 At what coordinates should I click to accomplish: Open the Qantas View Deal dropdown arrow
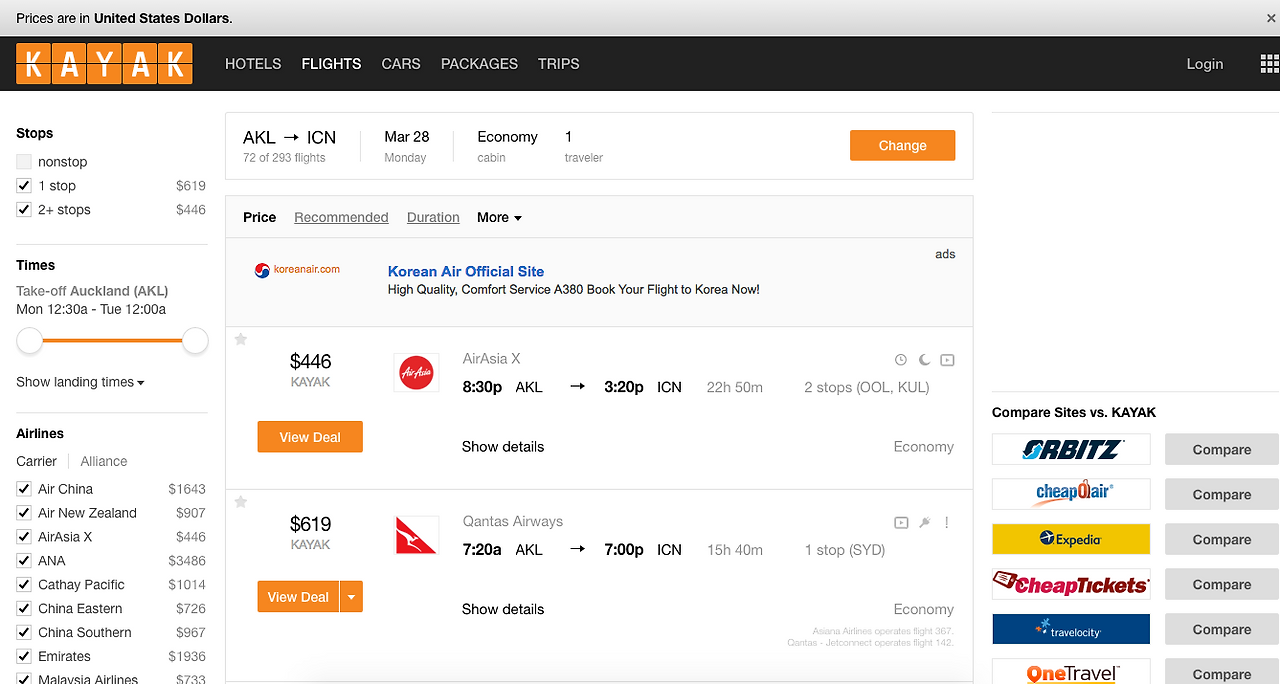[x=351, y=597]
